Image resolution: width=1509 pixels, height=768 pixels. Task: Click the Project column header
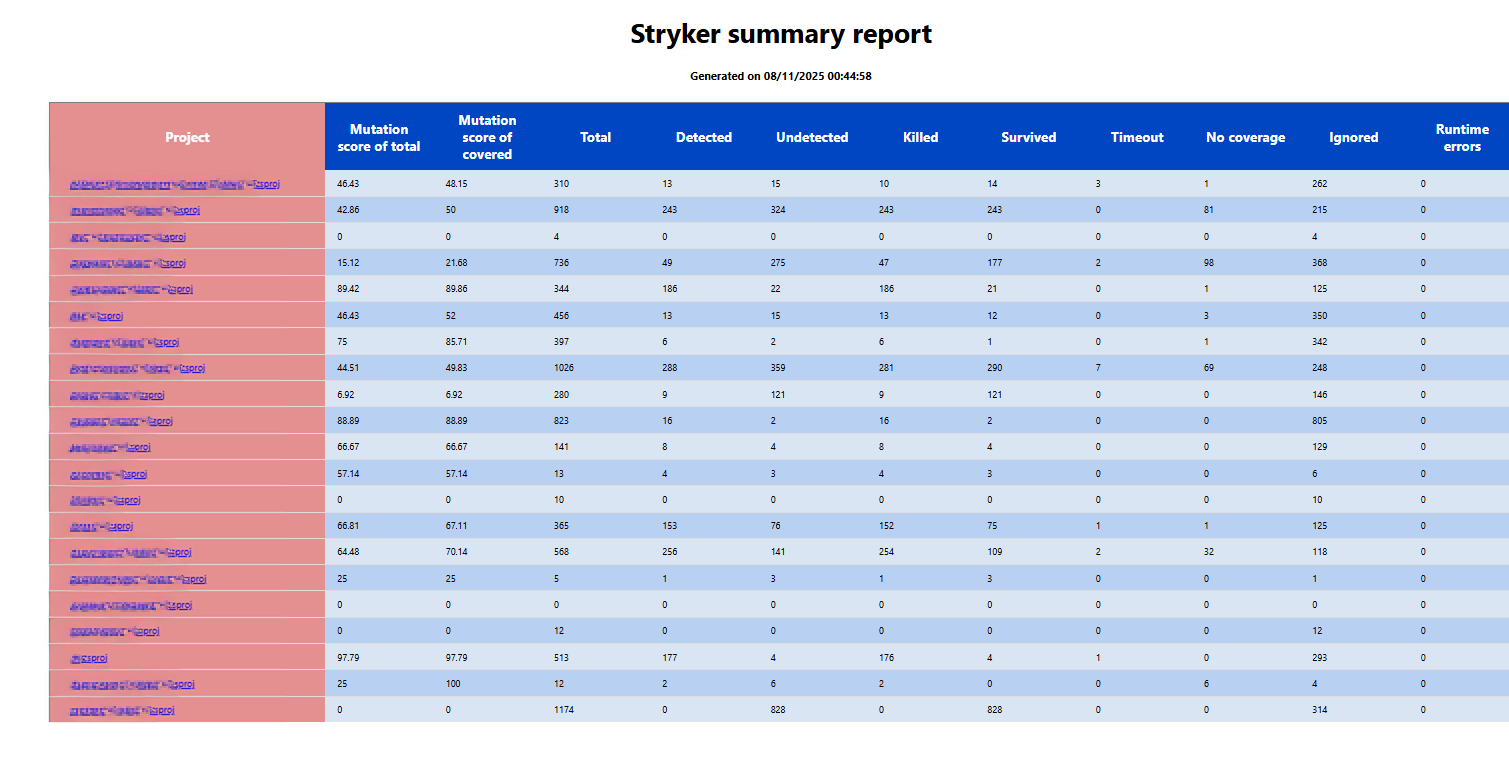click(x=187, y=137)
